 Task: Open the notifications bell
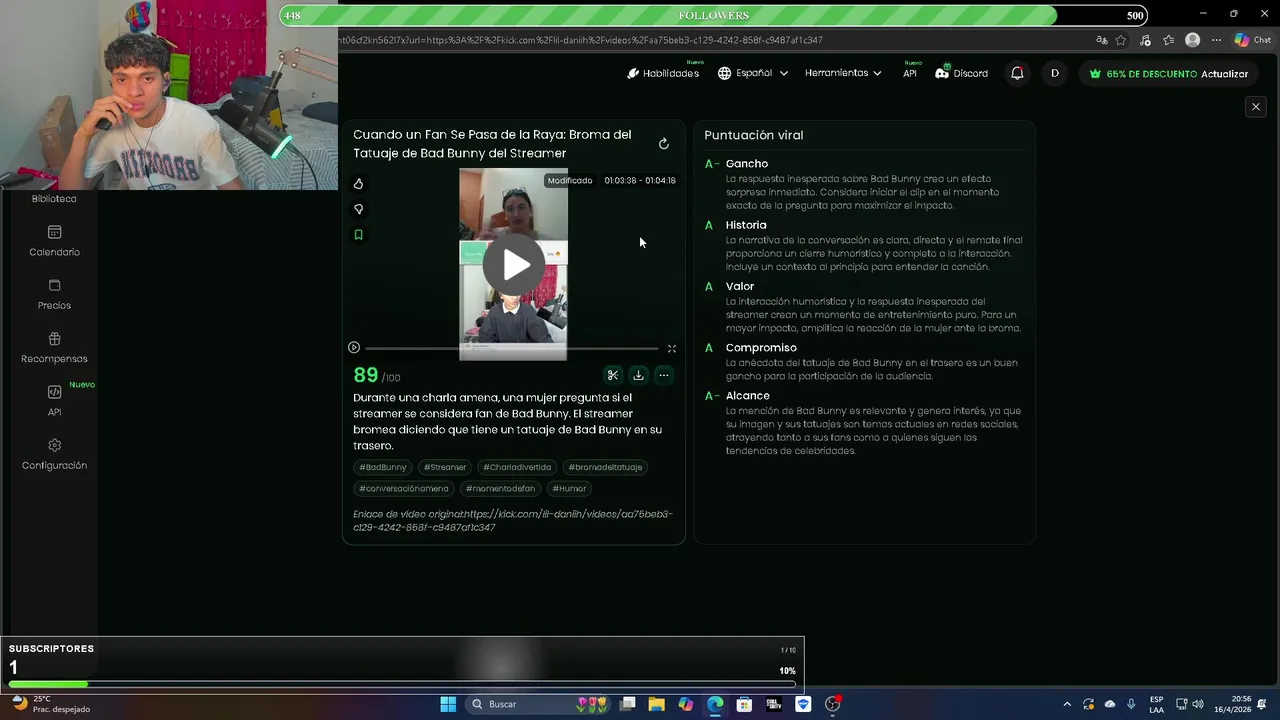click(x=1017, y=73)
